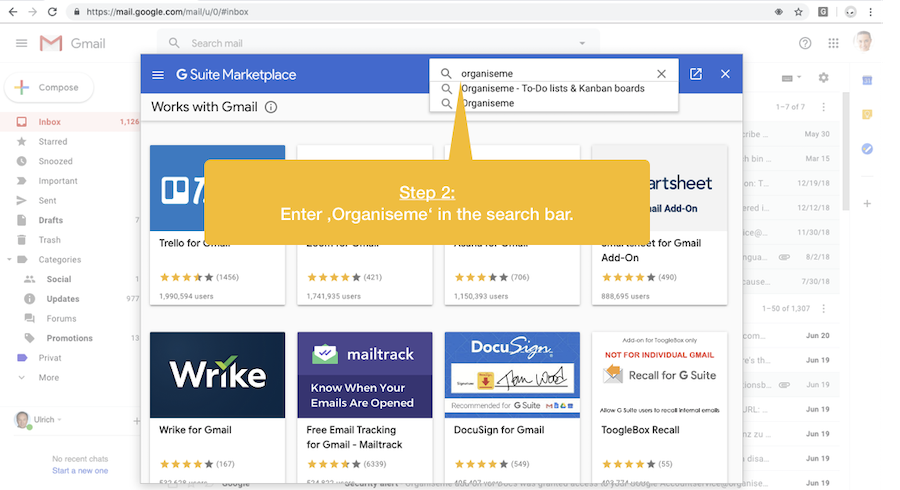Open the DocuSign for Gmail card
900x490 pixels.
(x=512, y=407)
